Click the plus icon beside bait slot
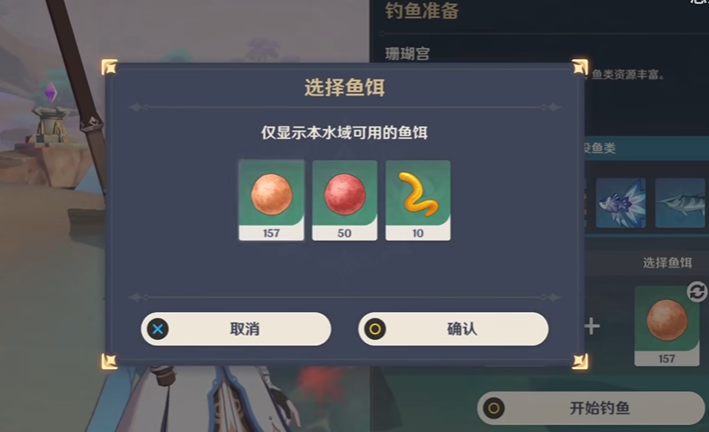The image size is (709, 432). coord(591,326)
